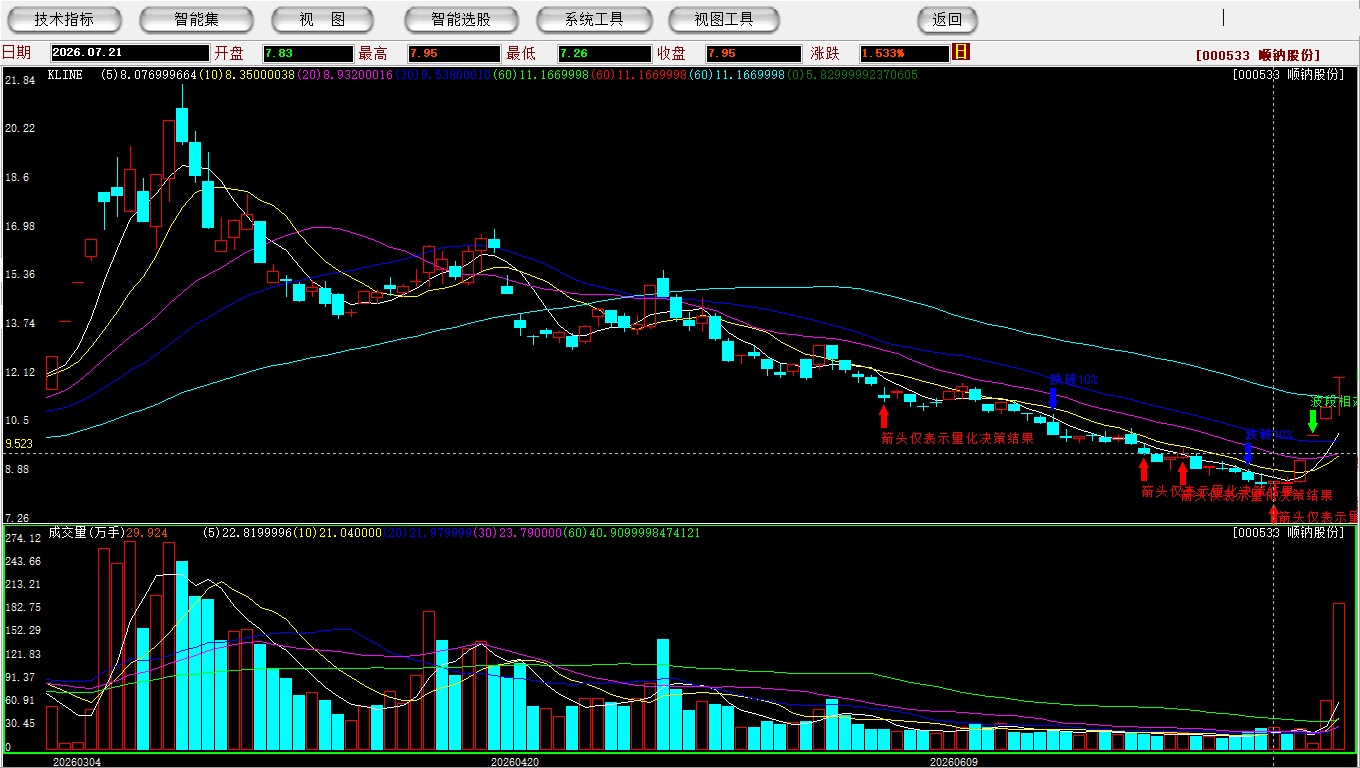
Task: Open the 视 图 view button
Action: pyautogui.click(x=323, y=19)
